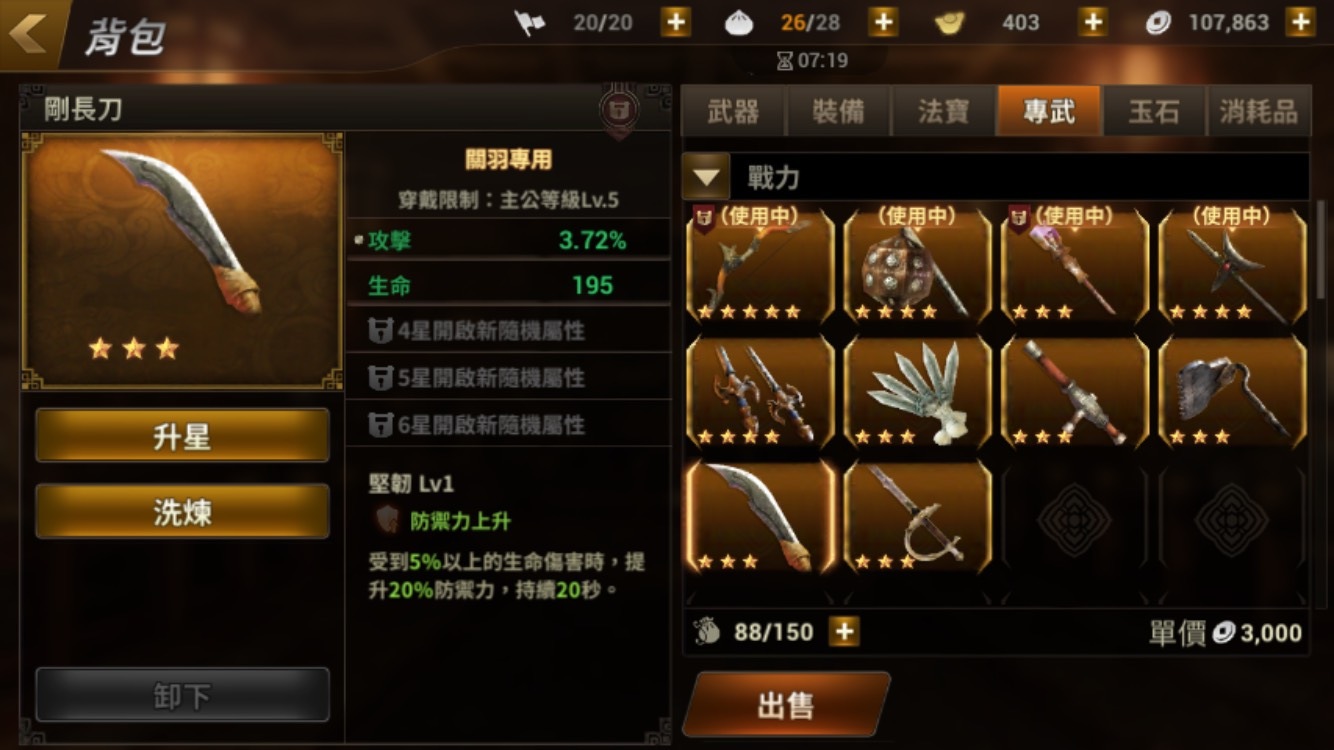Screen dimensions: 1334x750
Task: Click the greyed 卸下 unequip button
Action: (x=182, y=695)
